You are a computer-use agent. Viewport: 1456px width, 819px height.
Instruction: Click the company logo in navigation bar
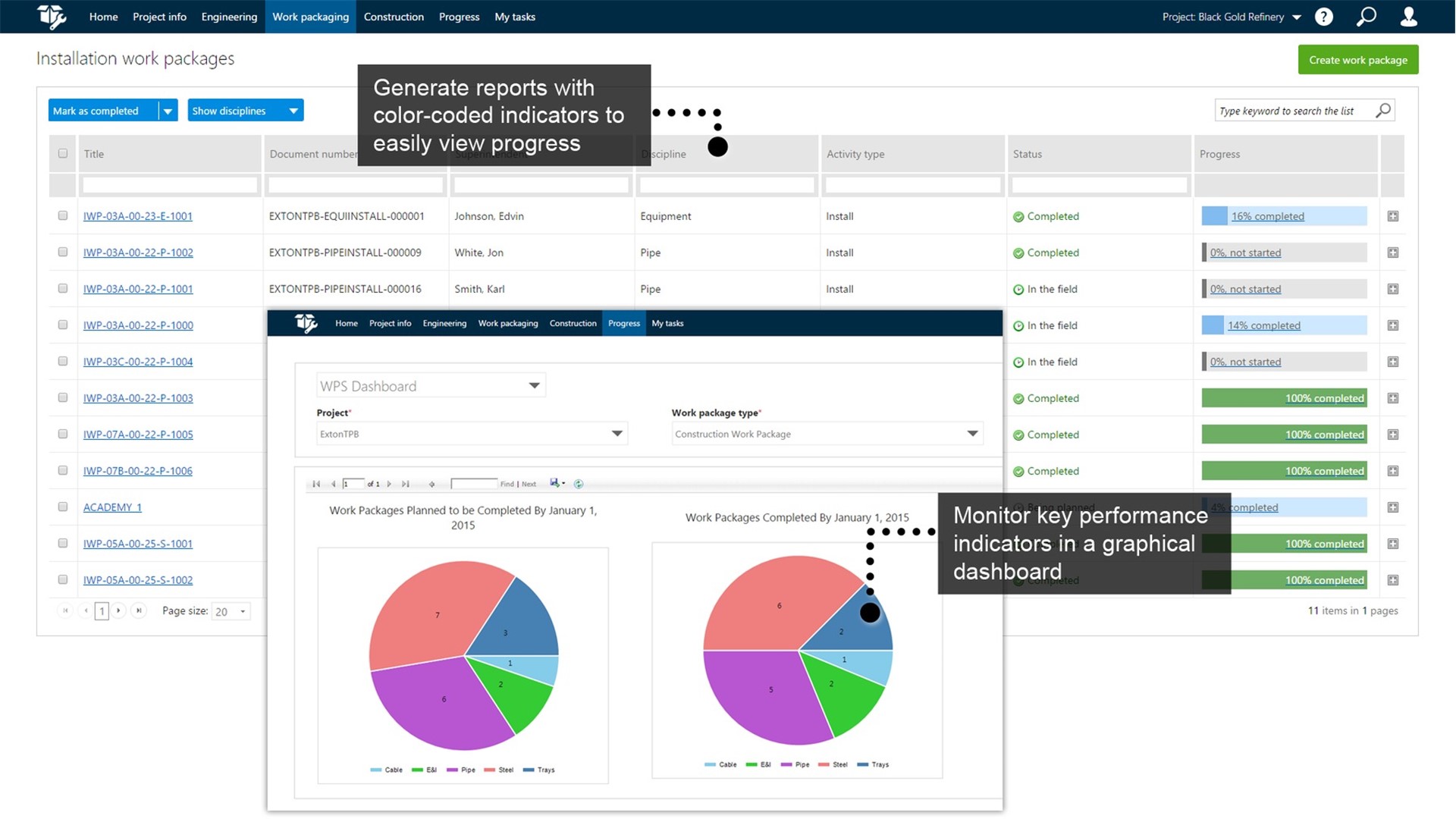pyautogui.click(x=52, y=16)
